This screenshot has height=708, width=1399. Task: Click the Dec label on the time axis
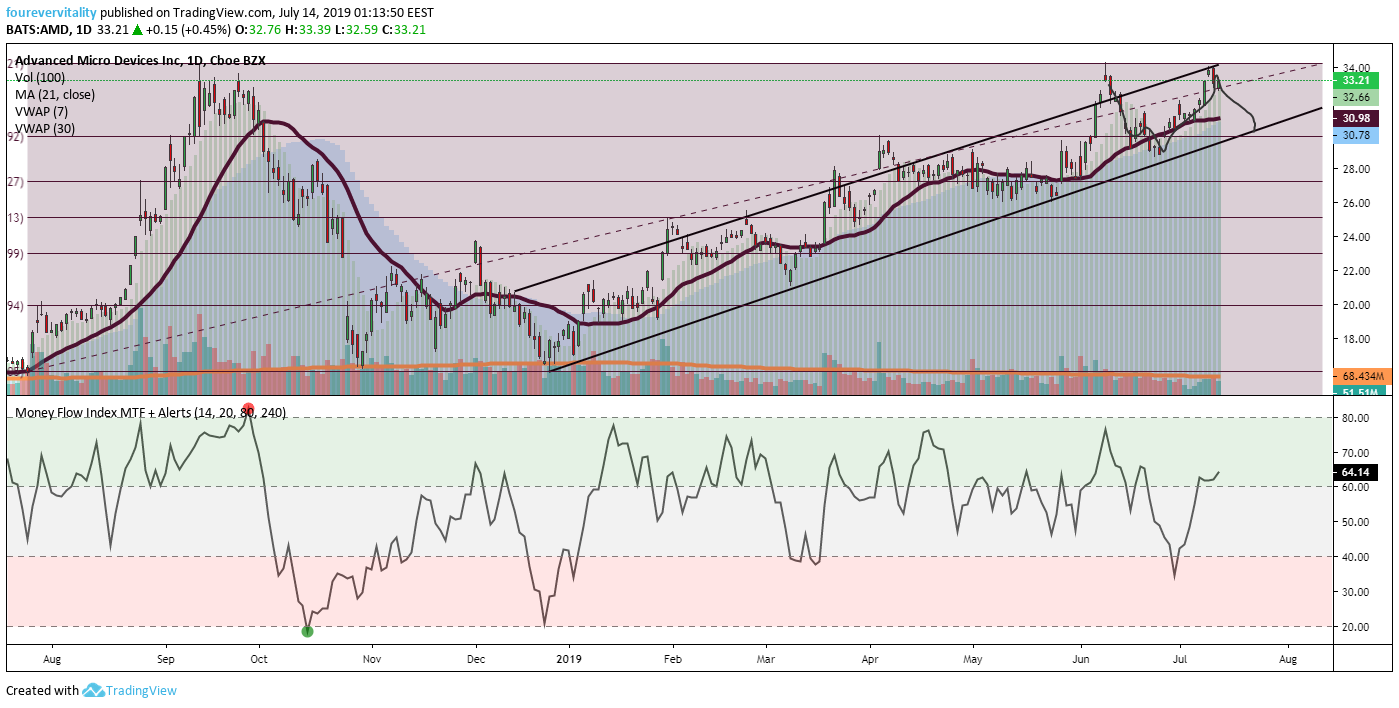pyautogui.click(x=476, y=659)
